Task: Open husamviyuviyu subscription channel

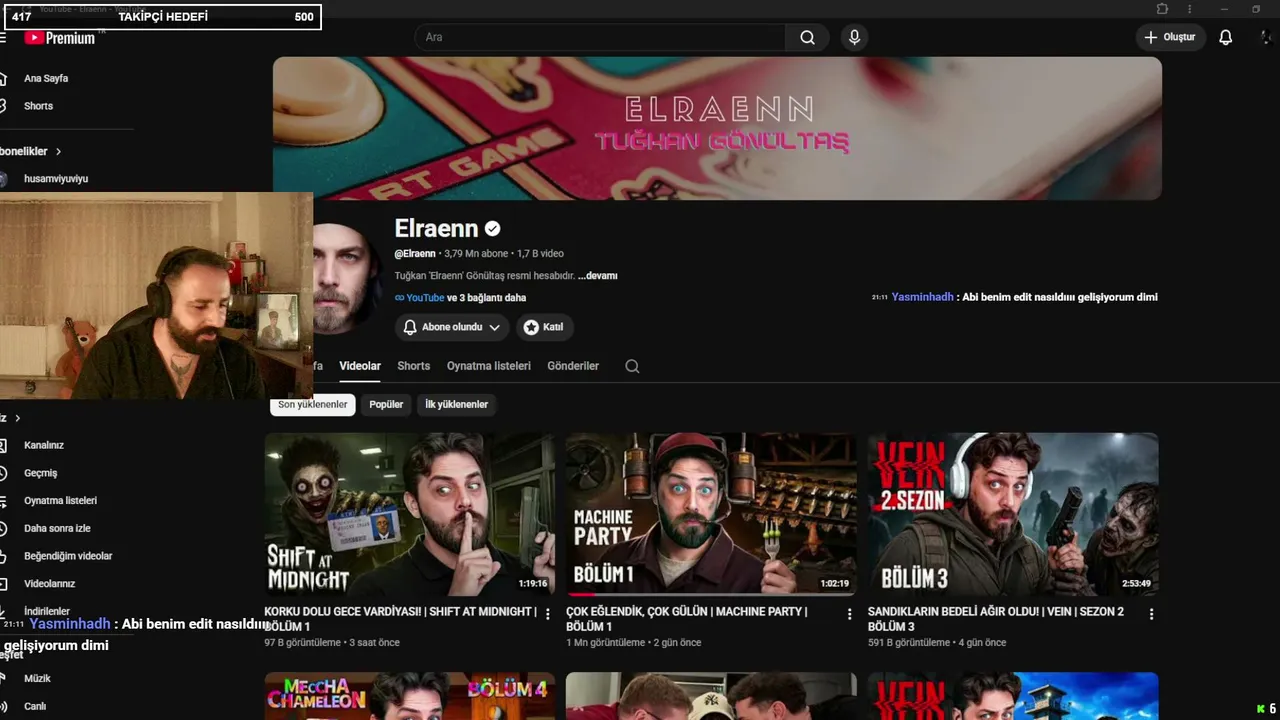Action: pos(56,179)
